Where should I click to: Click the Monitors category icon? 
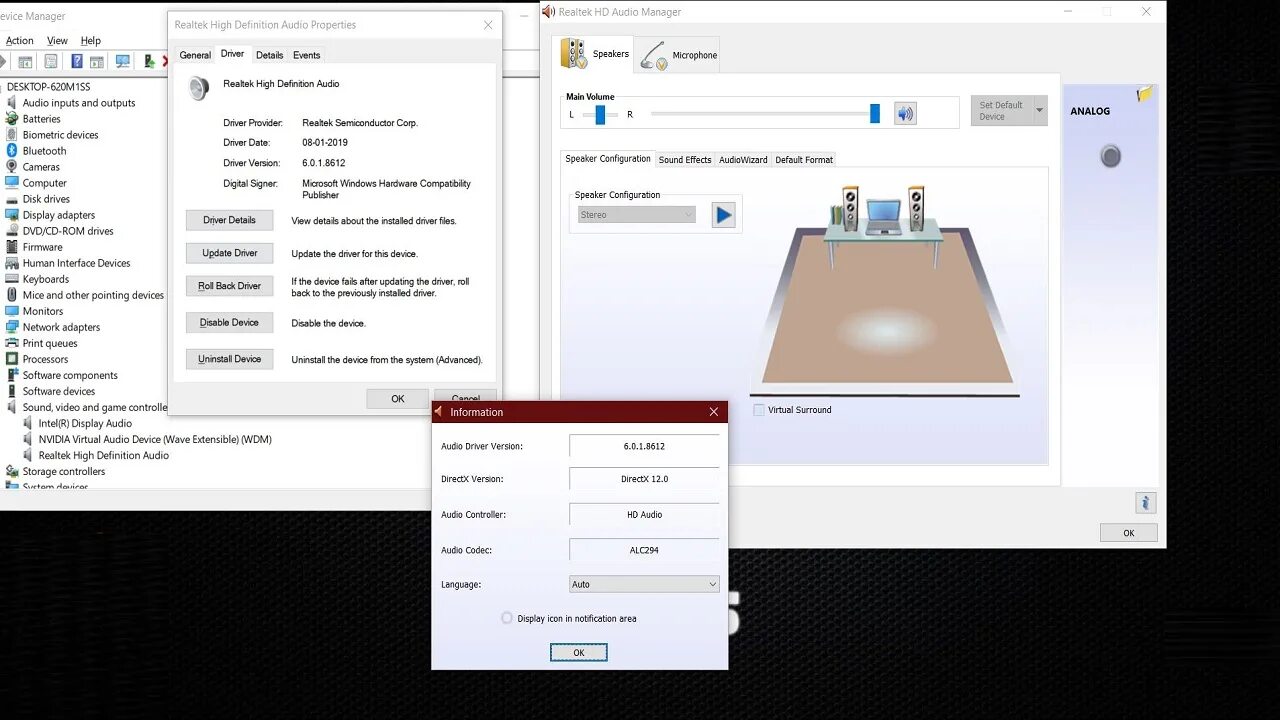(12, 311)
